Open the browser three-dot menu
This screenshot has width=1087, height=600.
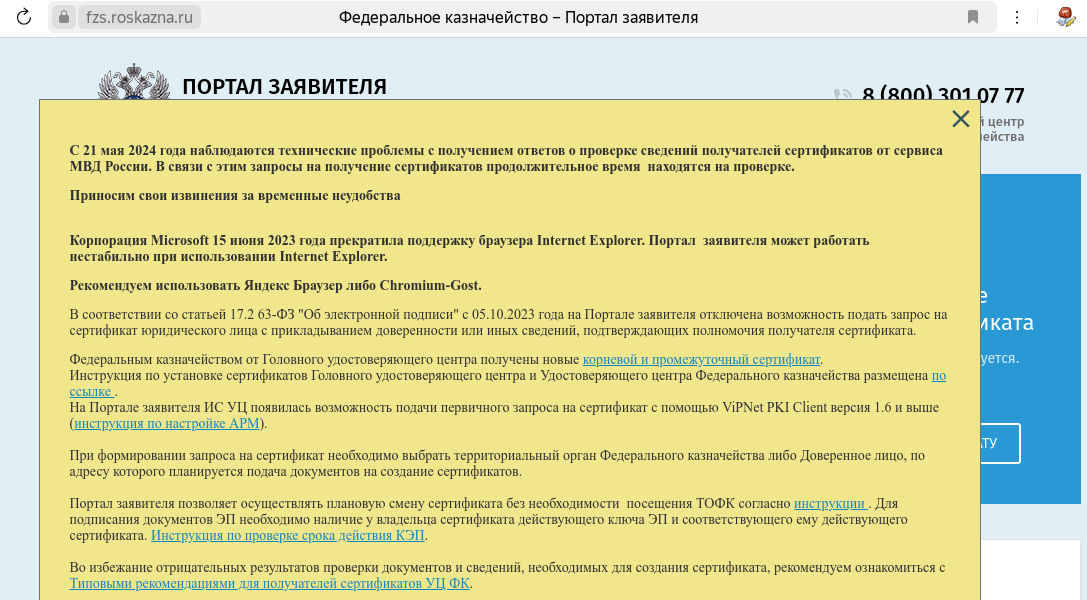tap(1017, 17)
